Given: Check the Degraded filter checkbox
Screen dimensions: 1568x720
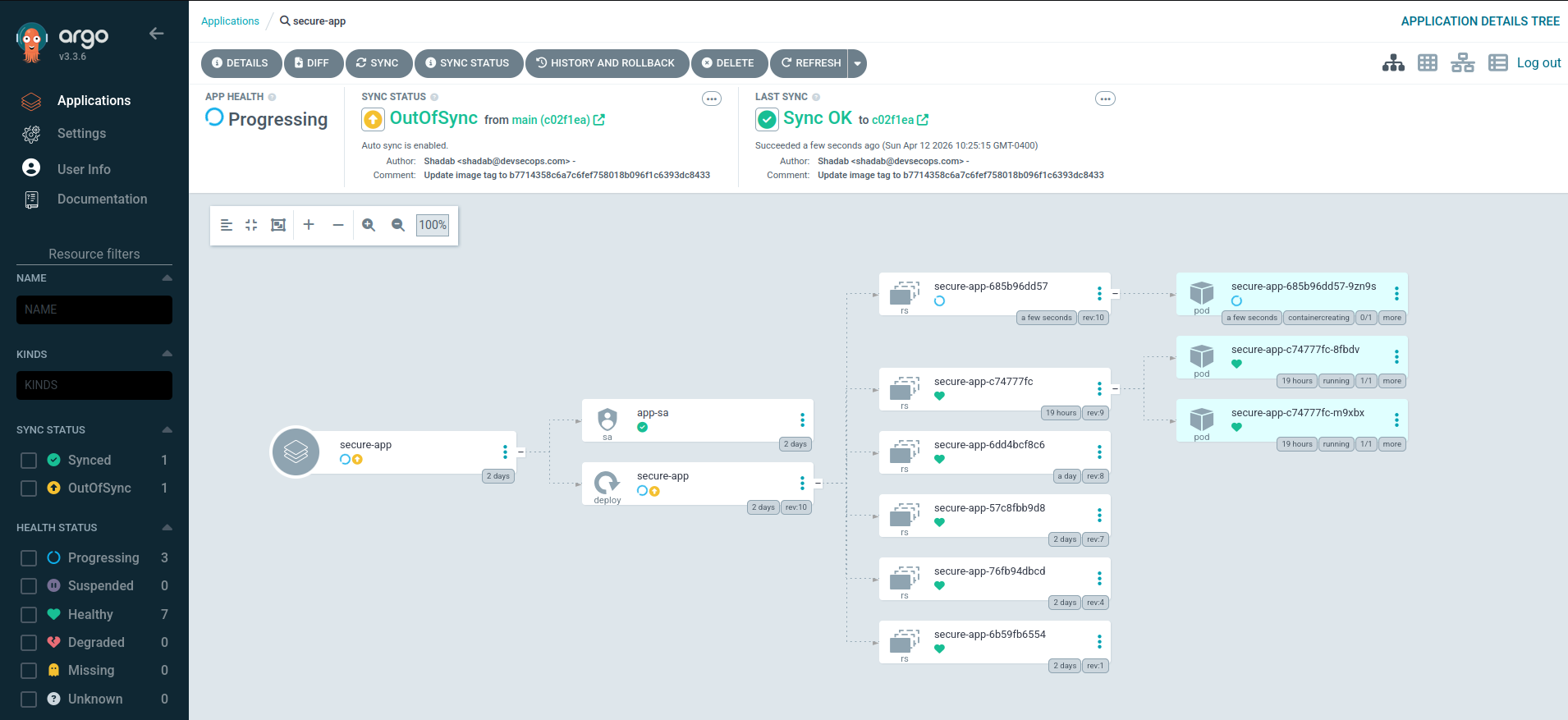Looking at the screenshot, I should tap(29, 643).
